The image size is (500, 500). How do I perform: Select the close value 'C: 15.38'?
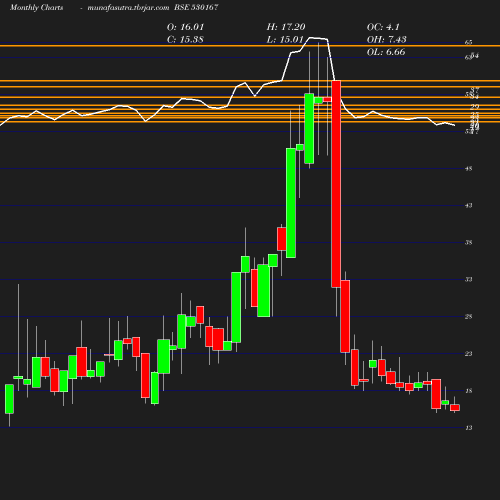(185, 39)
